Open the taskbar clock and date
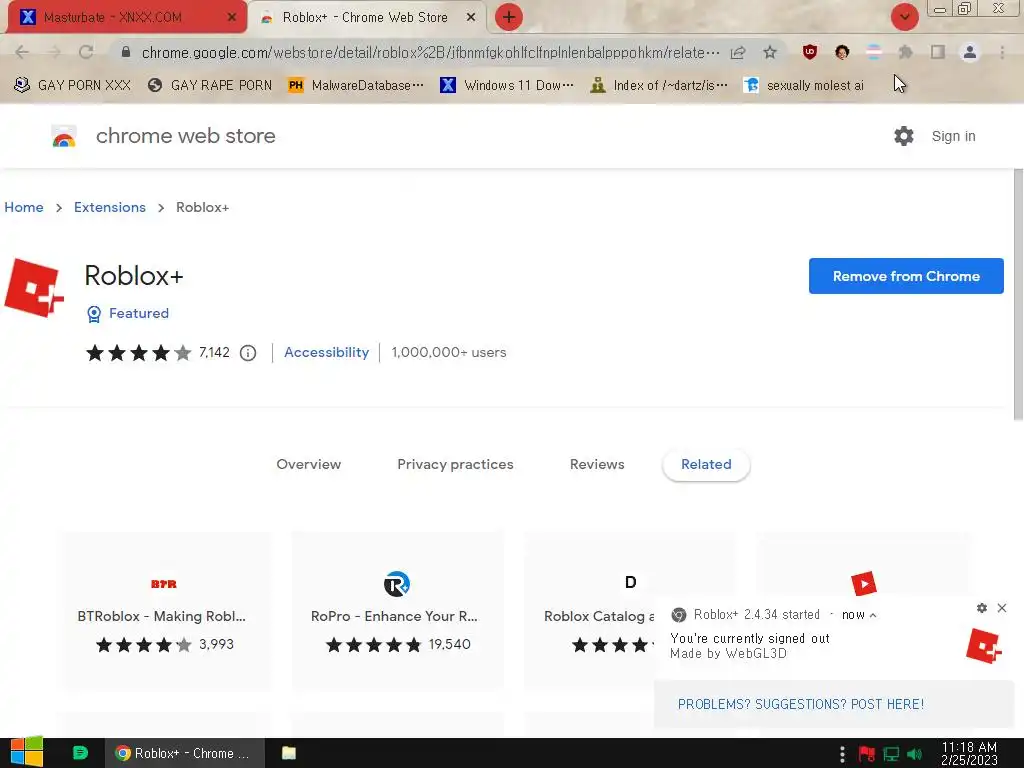Image resolution: width=1024 pixels, height=768 pixels. [969, 753]
